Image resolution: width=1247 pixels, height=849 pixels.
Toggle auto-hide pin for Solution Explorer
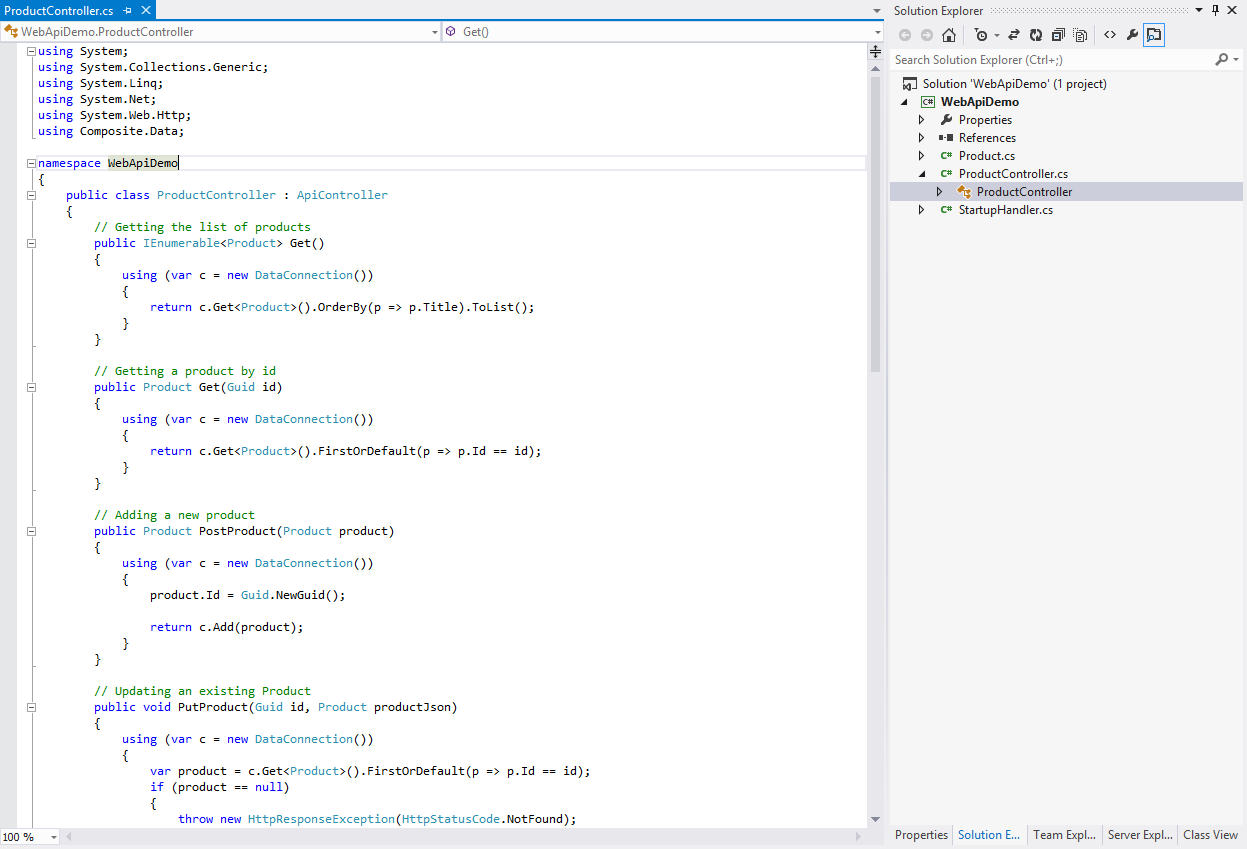pos(1216,10)
